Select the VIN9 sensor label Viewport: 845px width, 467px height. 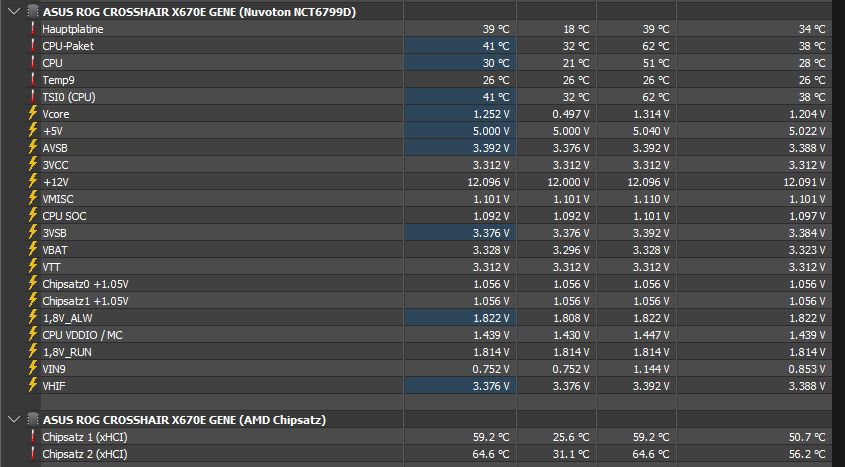[x=54, y=369]
